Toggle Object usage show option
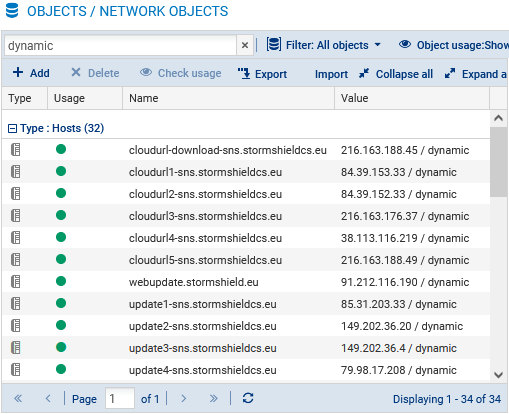This screenshot has height=414, width=509. [x=454, y=45]
